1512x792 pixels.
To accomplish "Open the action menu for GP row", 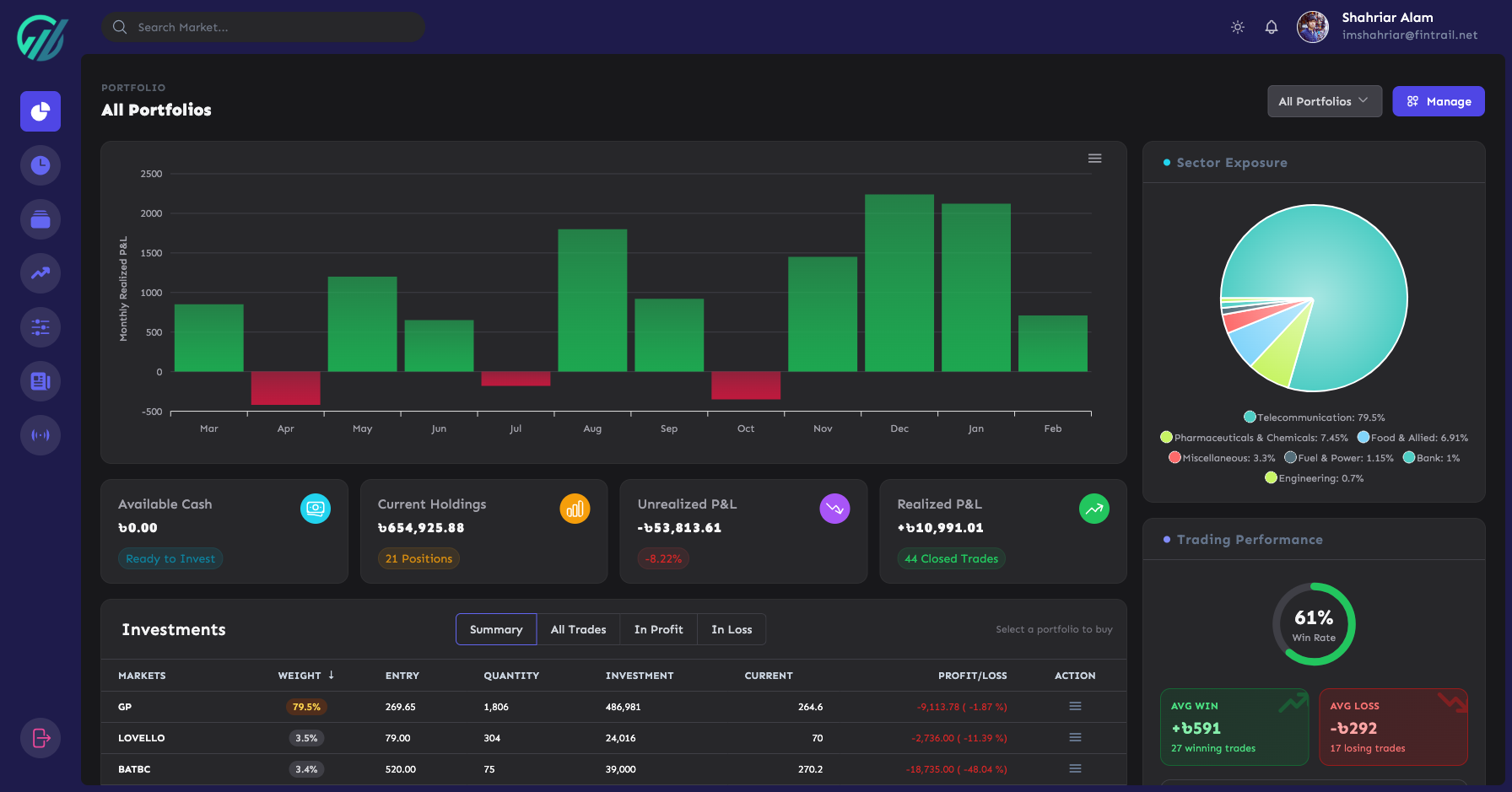I will point(1075,707).
